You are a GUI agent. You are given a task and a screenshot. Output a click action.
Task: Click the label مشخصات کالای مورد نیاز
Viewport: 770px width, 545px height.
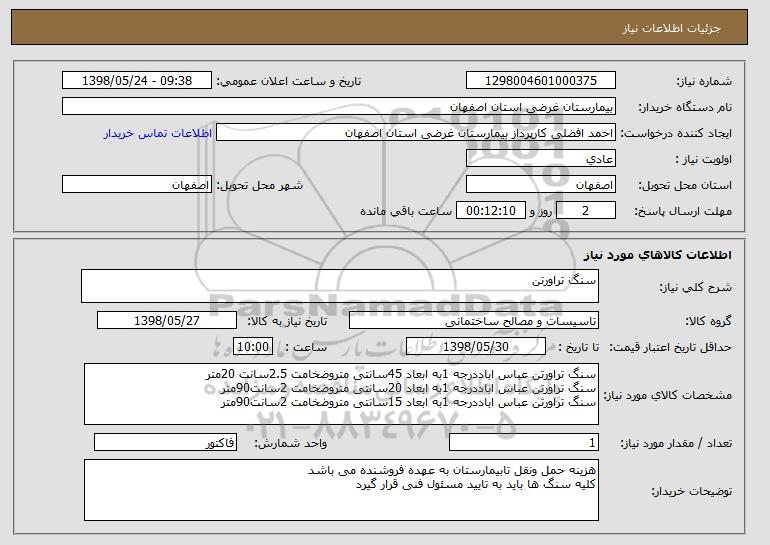coord(668,395)
